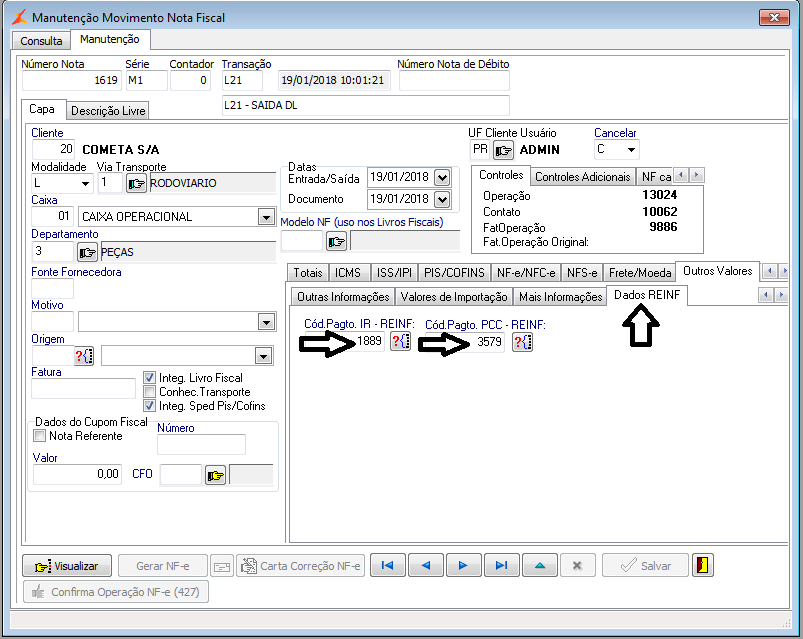This screenshot has width=803, height=639.
Task: Expand the Modalidade dropdown
Action: (84, 183)
